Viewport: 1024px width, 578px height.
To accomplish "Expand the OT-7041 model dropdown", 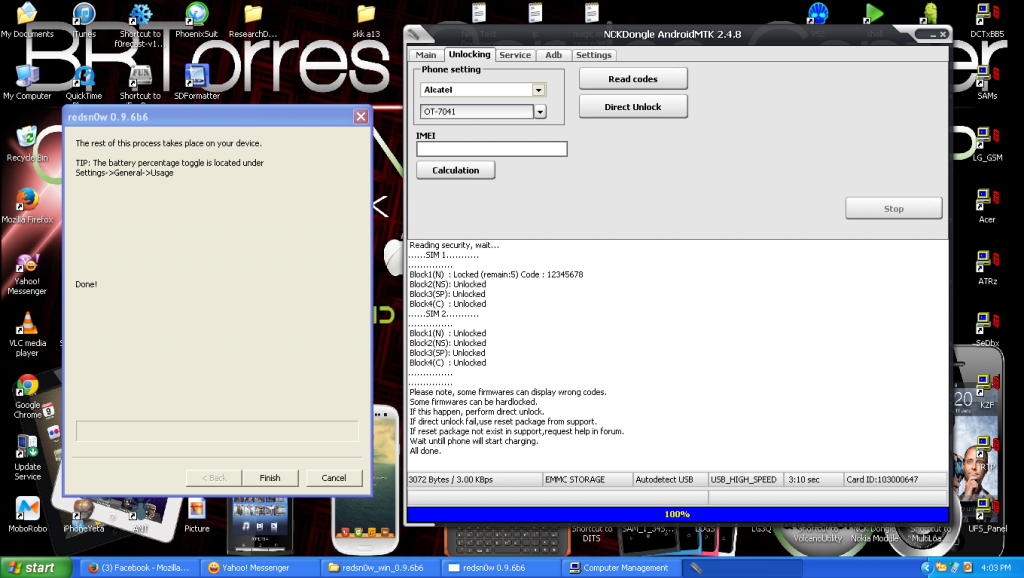I will (x=540, y=112).
